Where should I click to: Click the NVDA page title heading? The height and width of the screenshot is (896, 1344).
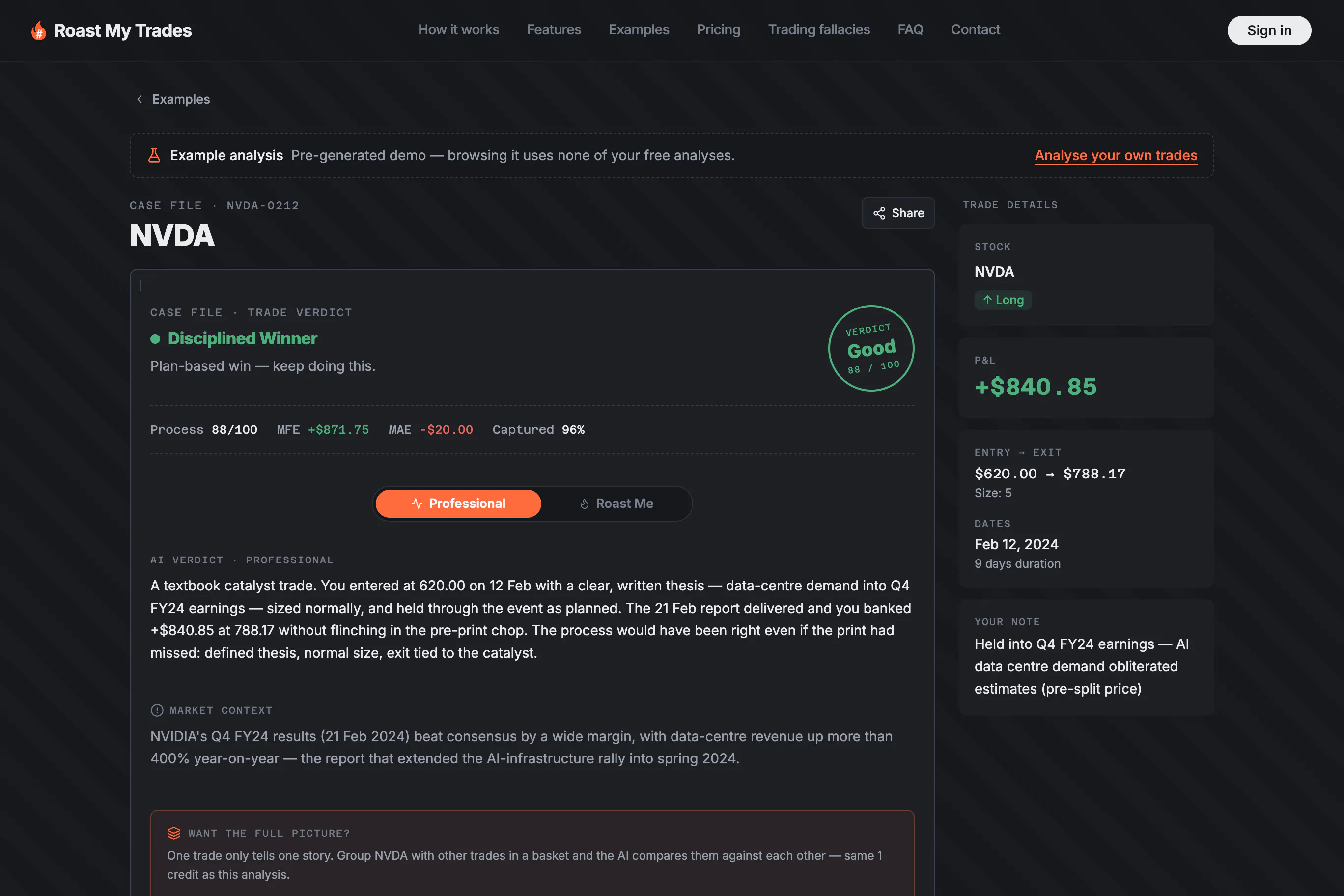(172, 235)
